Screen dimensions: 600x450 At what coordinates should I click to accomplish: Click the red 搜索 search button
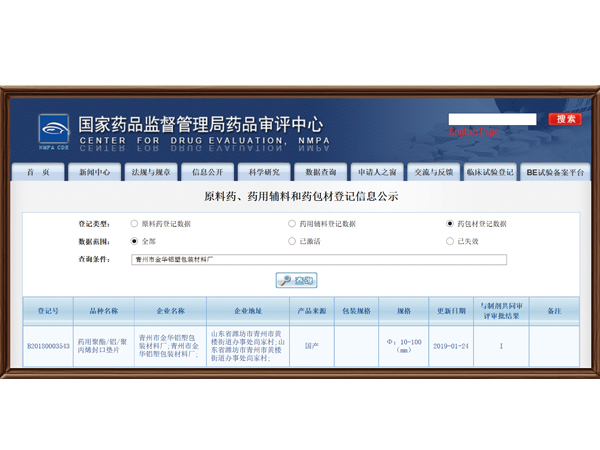[565, 119]
